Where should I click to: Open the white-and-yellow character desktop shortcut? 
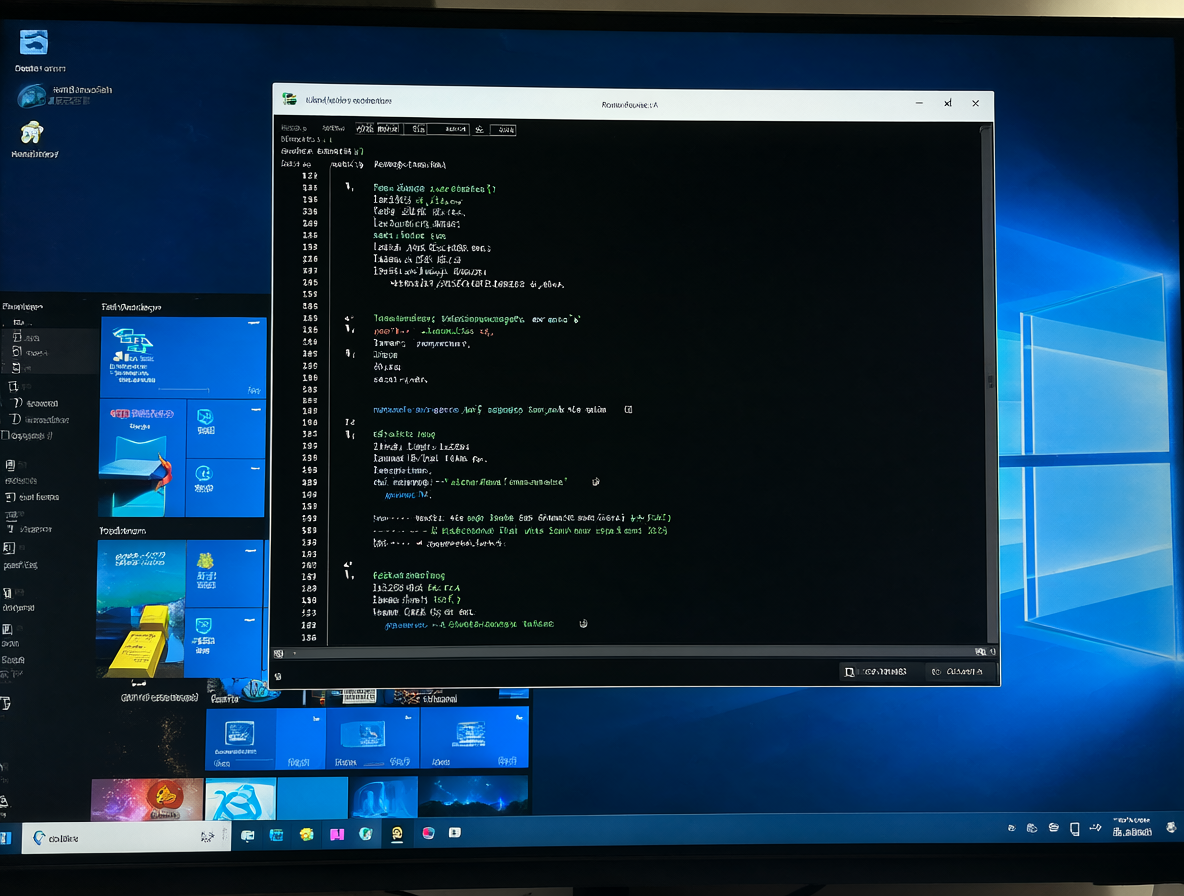(32, 132)
